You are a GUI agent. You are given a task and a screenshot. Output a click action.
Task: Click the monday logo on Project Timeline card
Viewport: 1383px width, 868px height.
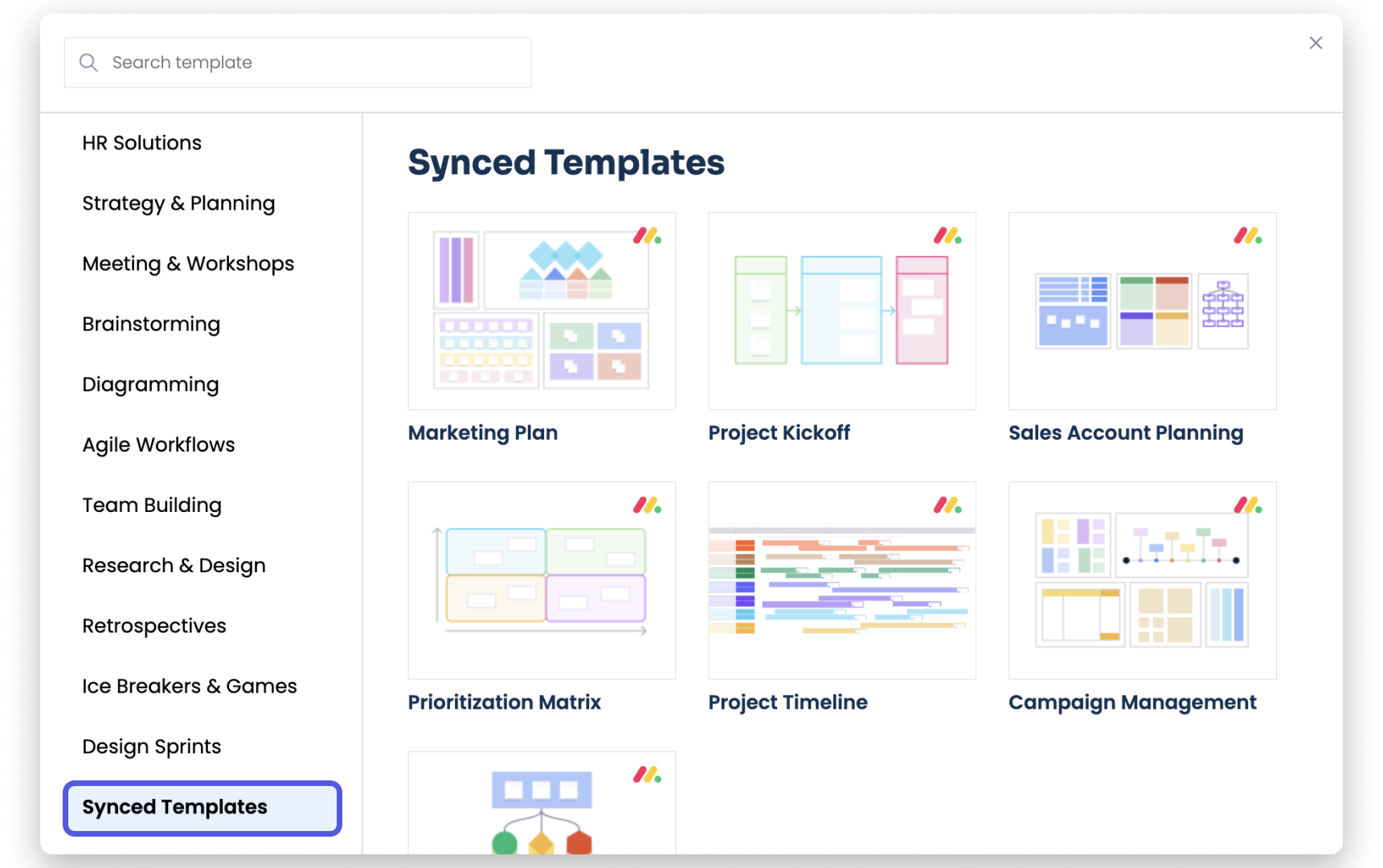pyautogui.click(x=947, y=506)
